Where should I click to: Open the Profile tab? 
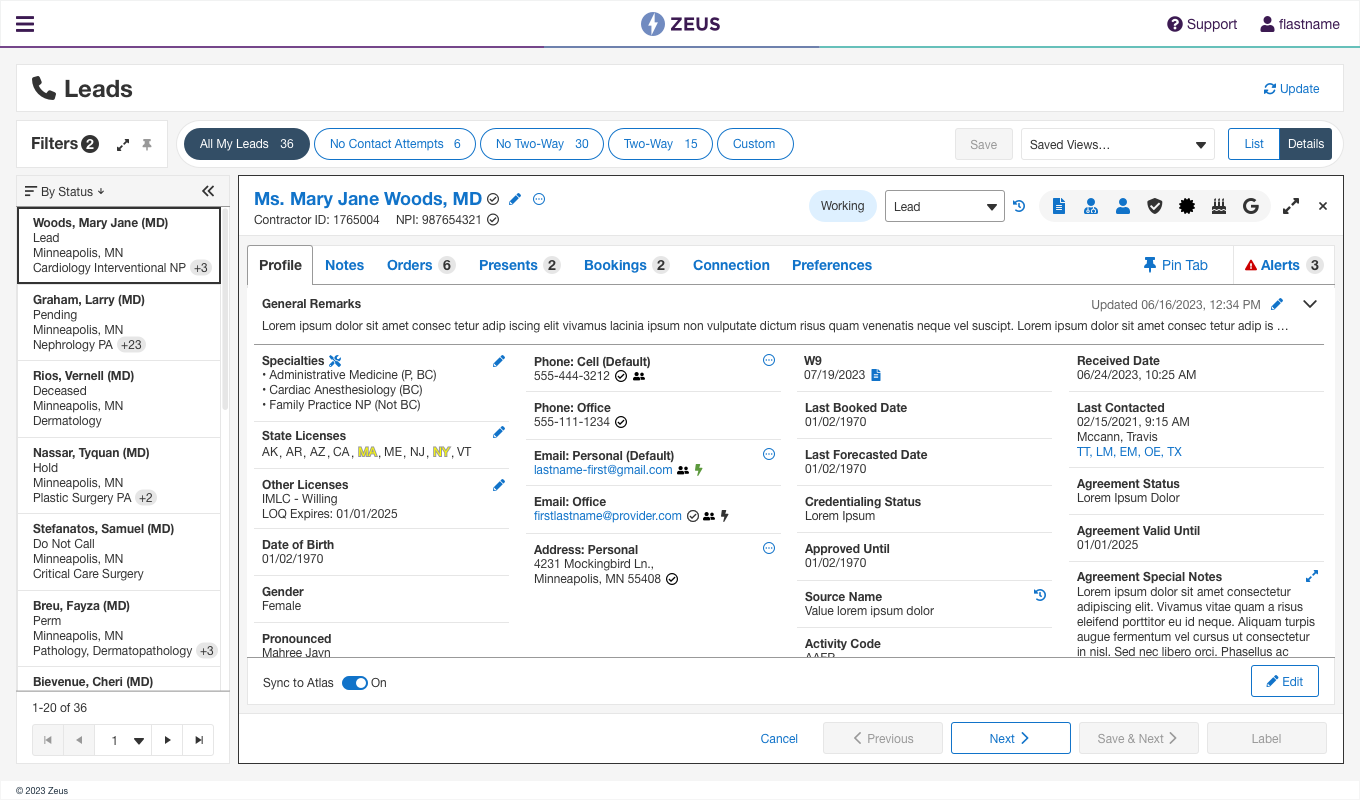[x=280, y=265]
